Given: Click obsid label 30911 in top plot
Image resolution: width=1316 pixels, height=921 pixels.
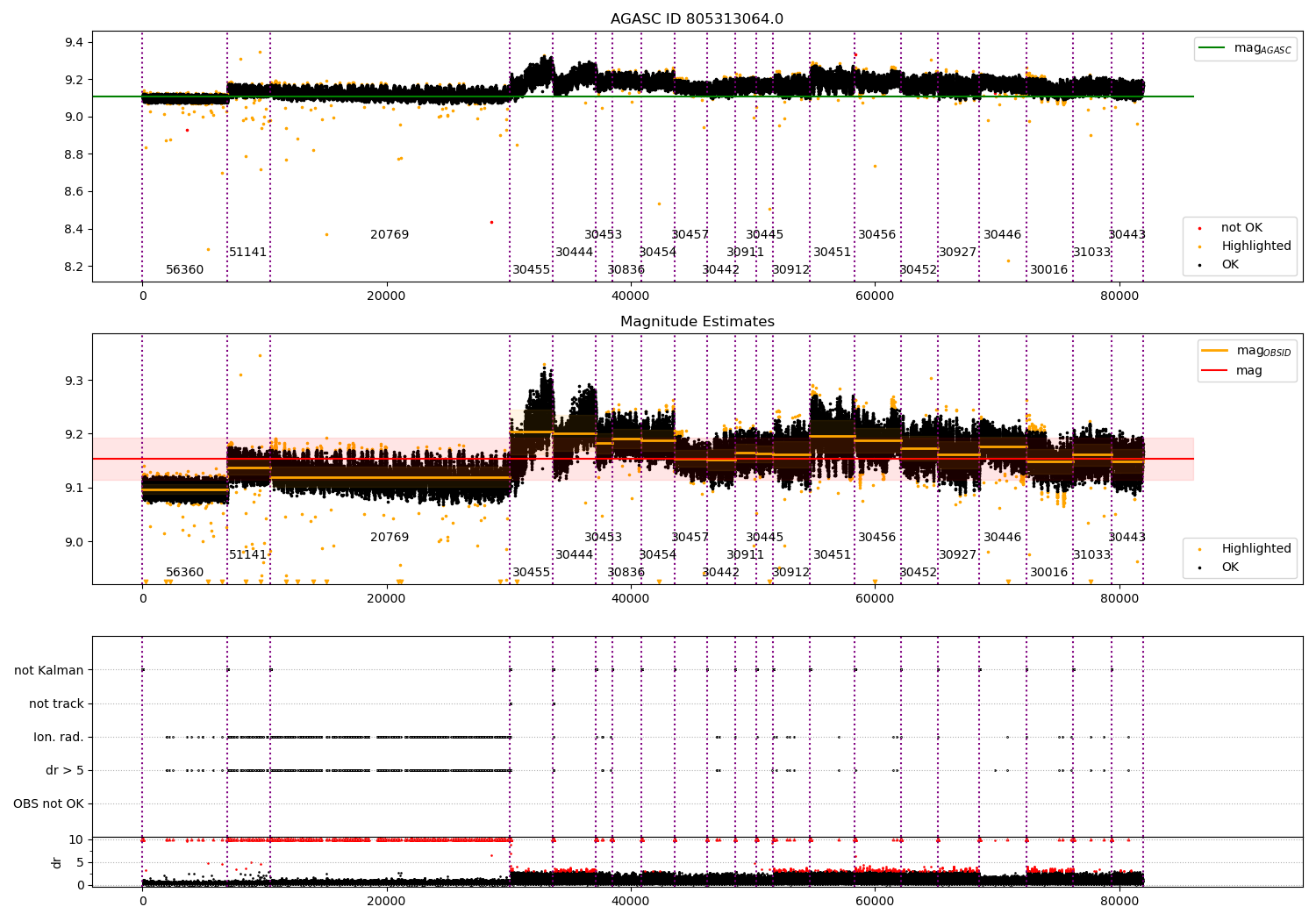Looking at the screenshot, I should 745,253.
